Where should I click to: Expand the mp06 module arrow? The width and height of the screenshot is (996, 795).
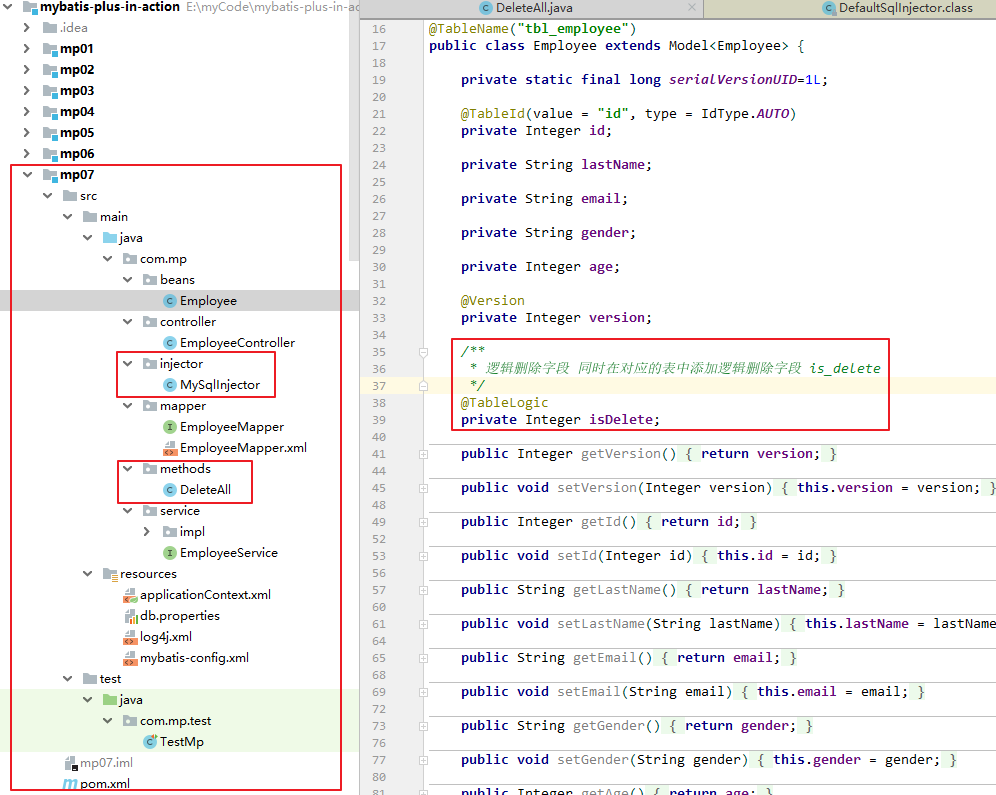click(x=26, y=153)
